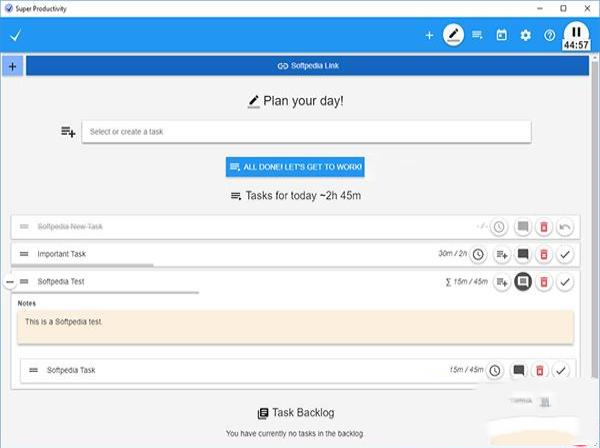
Task: Open time estimate clock for Softpedia Task
Action: [x=495, y=370]
